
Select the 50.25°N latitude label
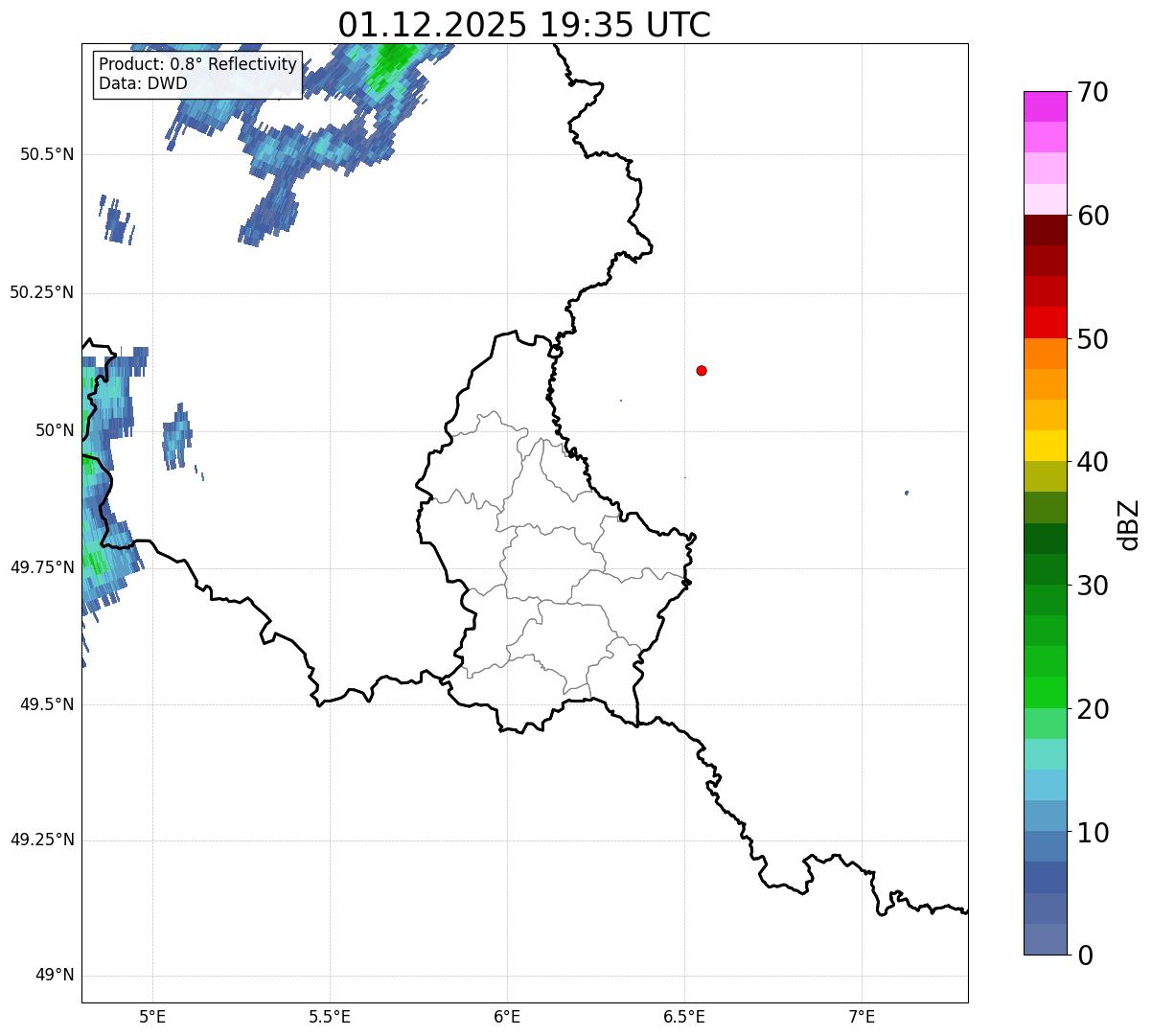coord(41,293)
